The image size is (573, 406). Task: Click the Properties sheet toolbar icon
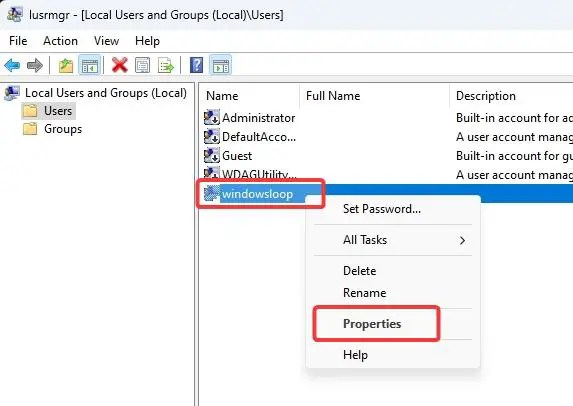click(143, 65)
